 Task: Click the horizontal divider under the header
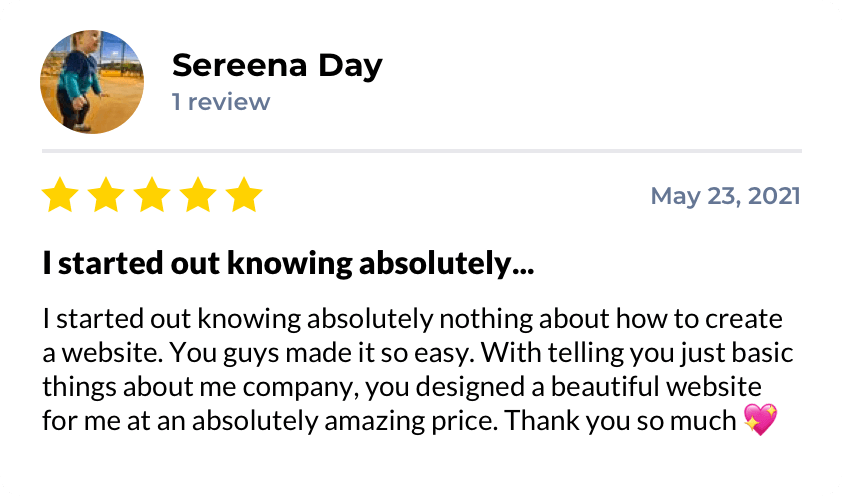[x=421, y=151]
